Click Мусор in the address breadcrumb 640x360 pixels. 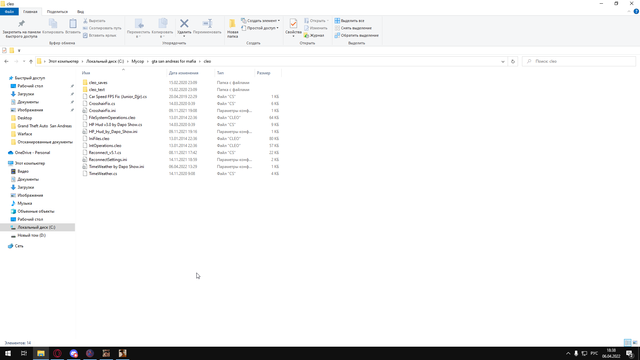click(138, 61)
